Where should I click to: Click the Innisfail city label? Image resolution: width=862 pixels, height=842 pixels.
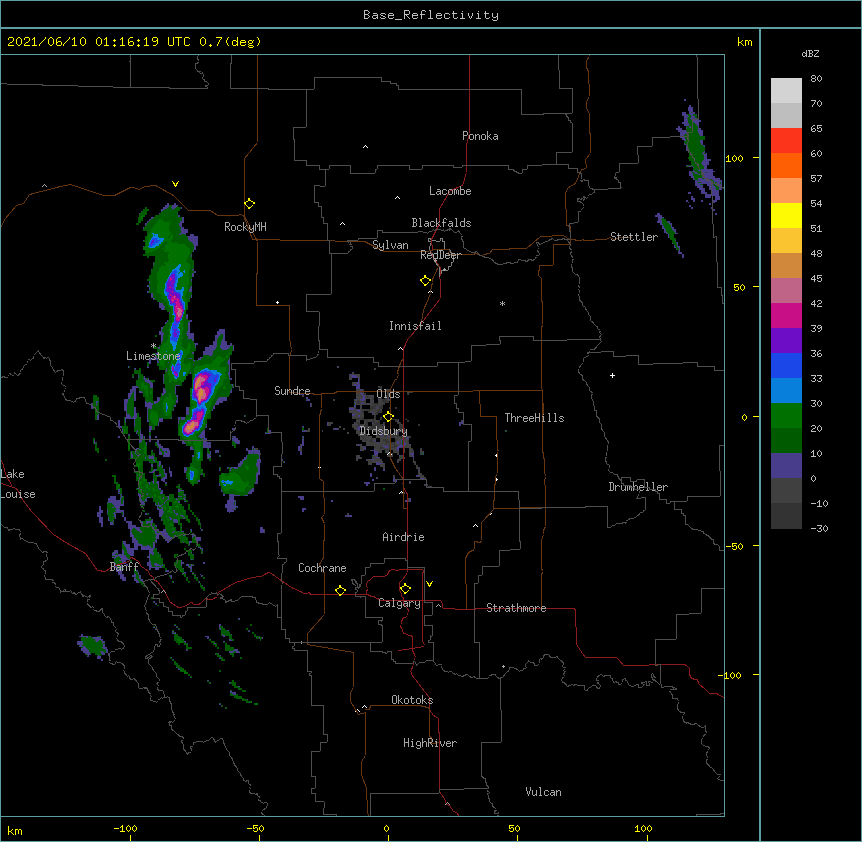(415, 326)
